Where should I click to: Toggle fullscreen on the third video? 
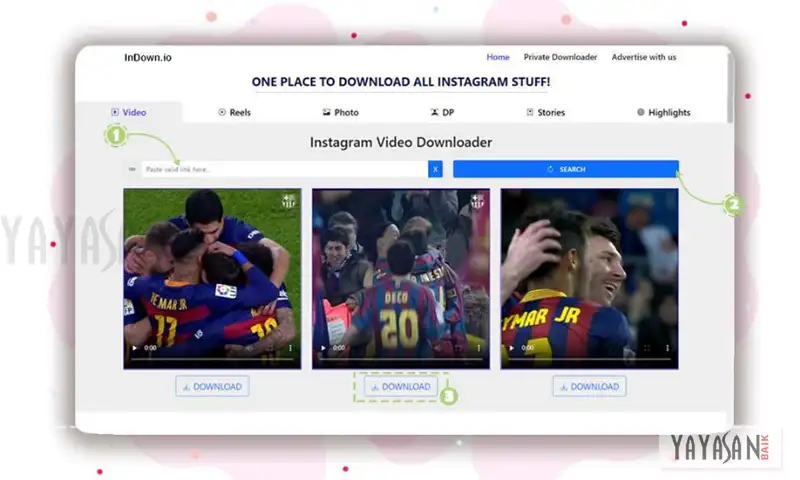[647, 348]
